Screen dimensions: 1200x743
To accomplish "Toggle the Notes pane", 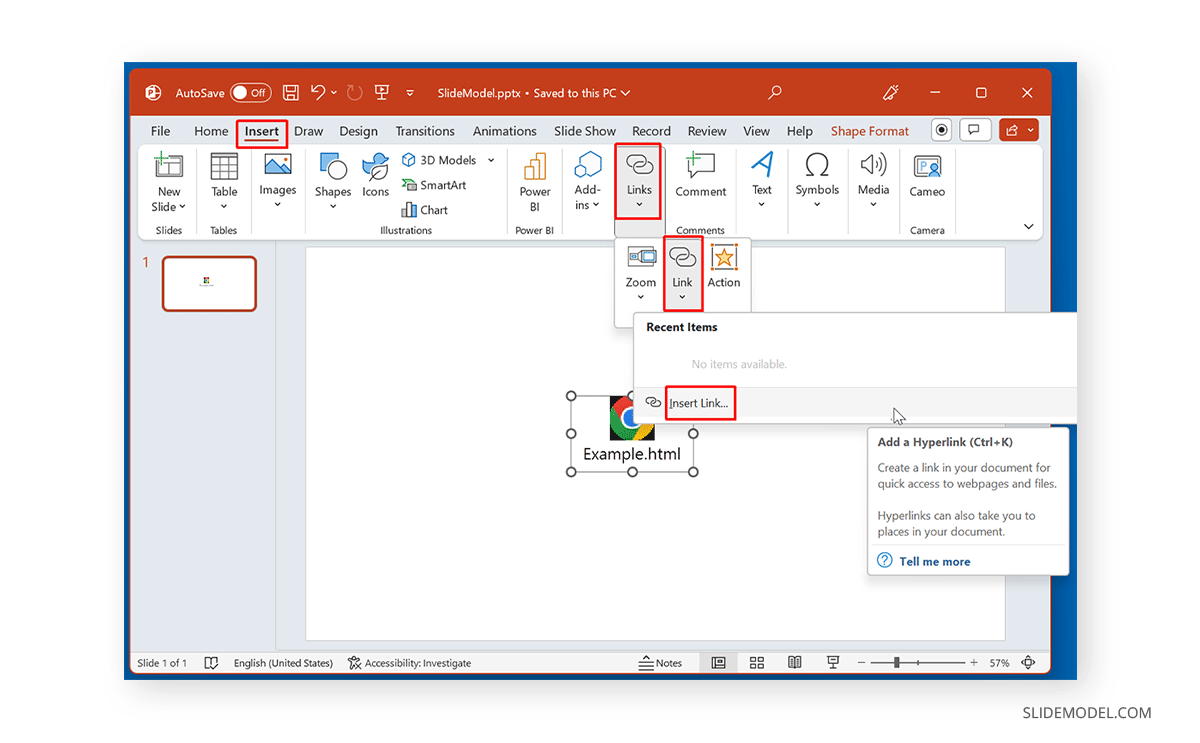I will tap(663, 662).
